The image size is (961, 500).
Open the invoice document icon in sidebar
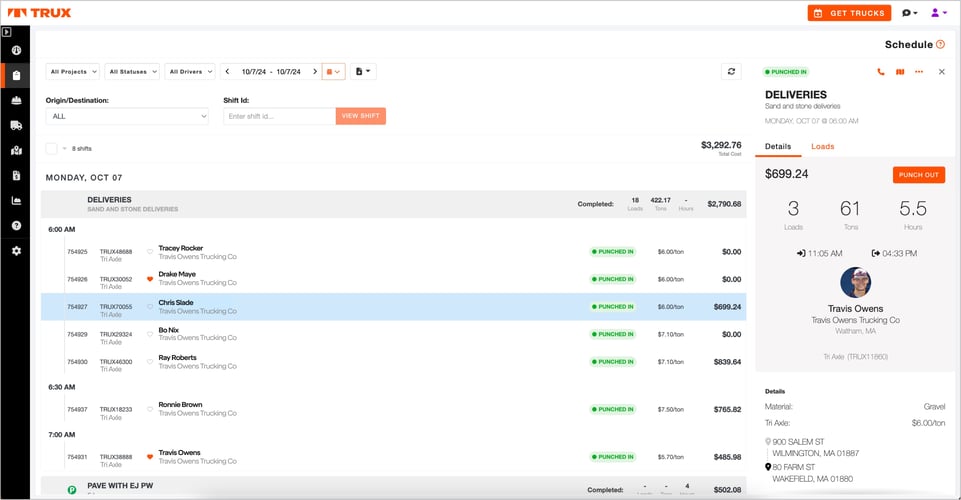point(17,176)
